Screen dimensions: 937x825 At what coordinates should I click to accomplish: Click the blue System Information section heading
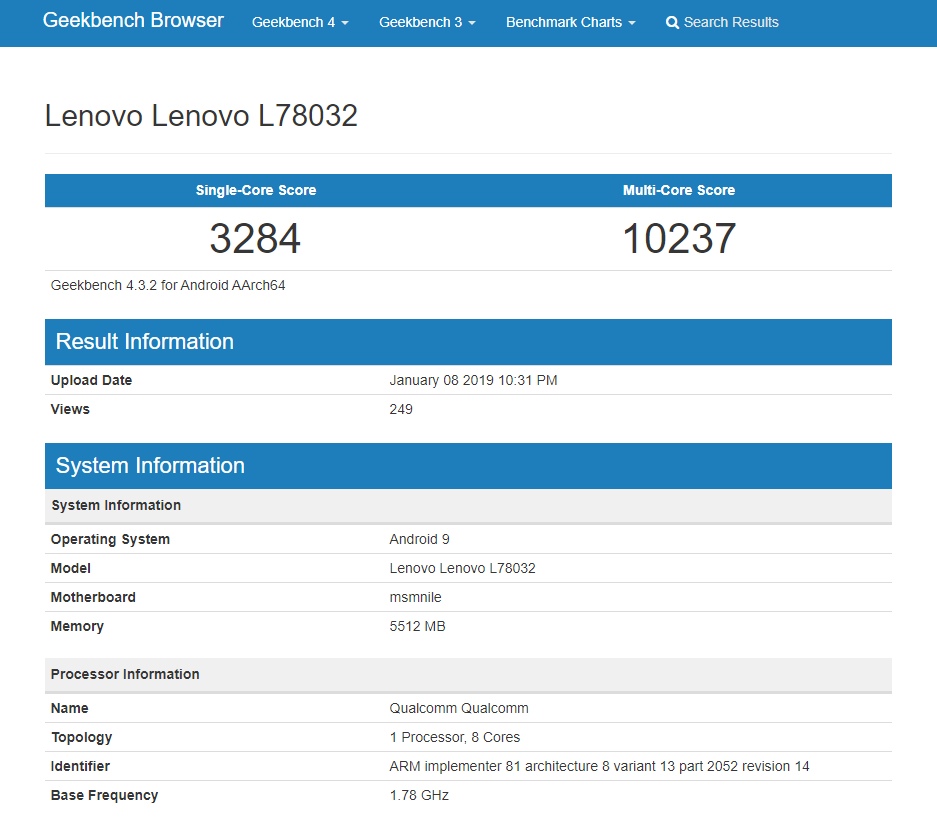[150, 466]
